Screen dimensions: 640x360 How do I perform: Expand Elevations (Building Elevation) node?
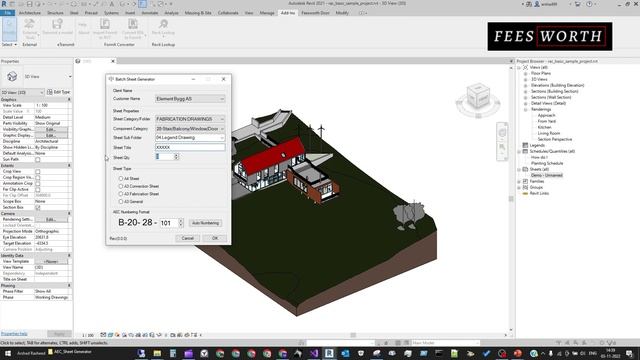tap(525, 85)
